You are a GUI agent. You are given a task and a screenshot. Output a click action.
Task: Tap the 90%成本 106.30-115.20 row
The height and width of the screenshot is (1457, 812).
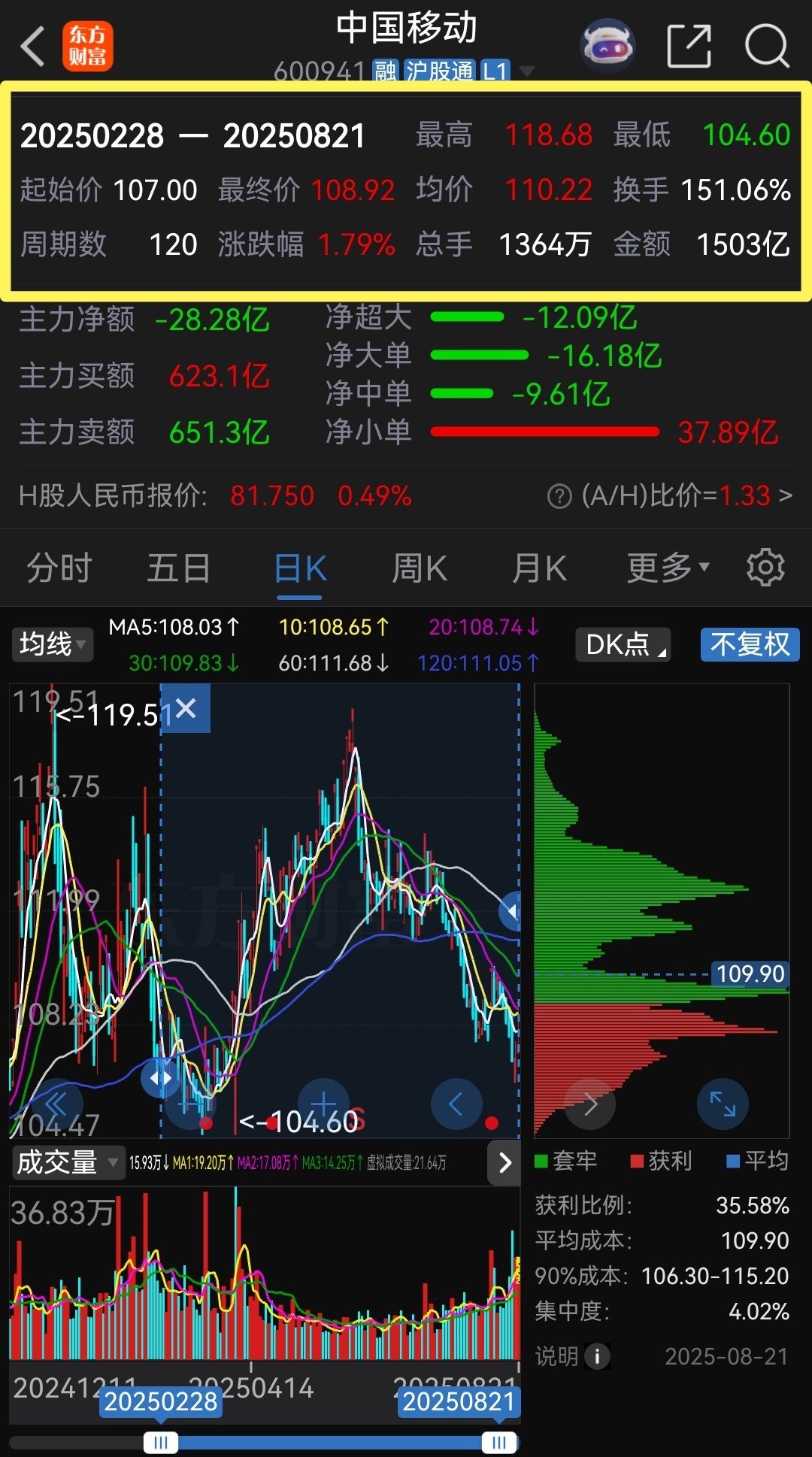pyautogui.click(x=662, y=1276)
